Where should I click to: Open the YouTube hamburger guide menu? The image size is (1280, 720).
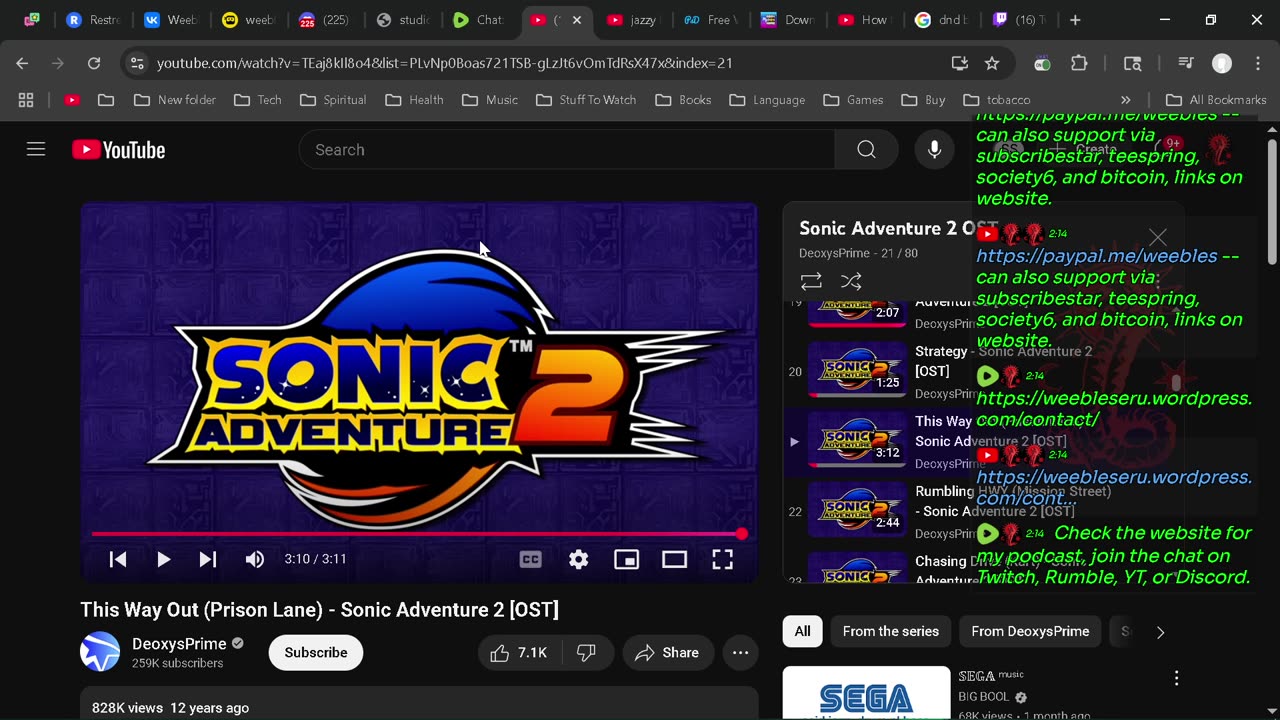36,150
